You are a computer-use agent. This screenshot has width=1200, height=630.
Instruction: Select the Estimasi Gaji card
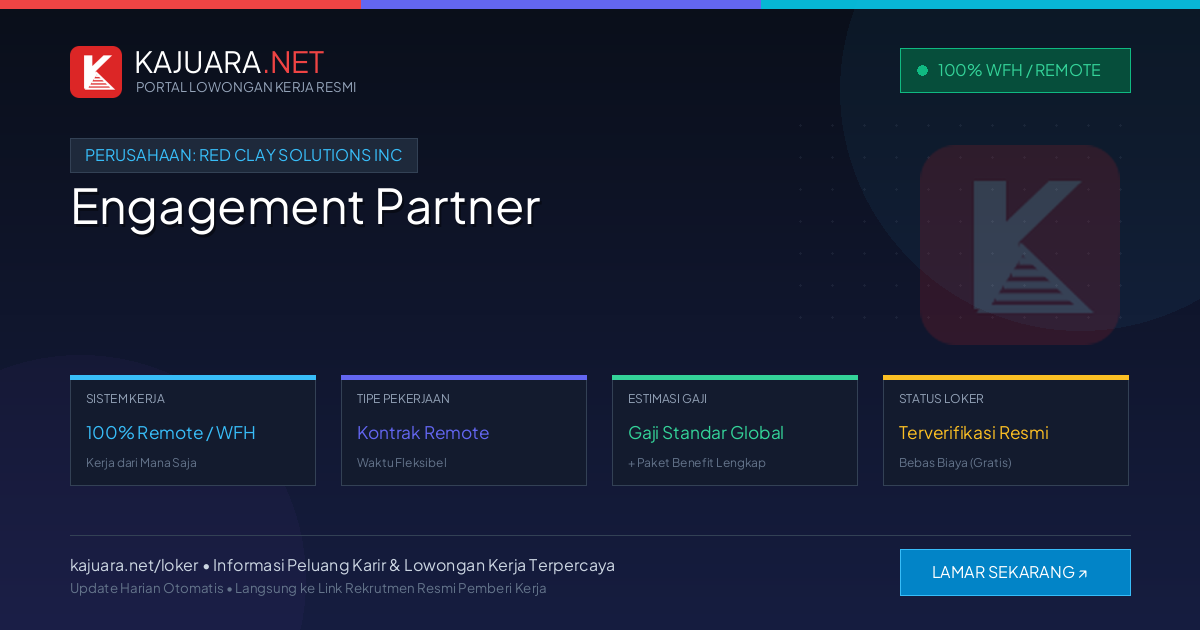pos(735,431)
